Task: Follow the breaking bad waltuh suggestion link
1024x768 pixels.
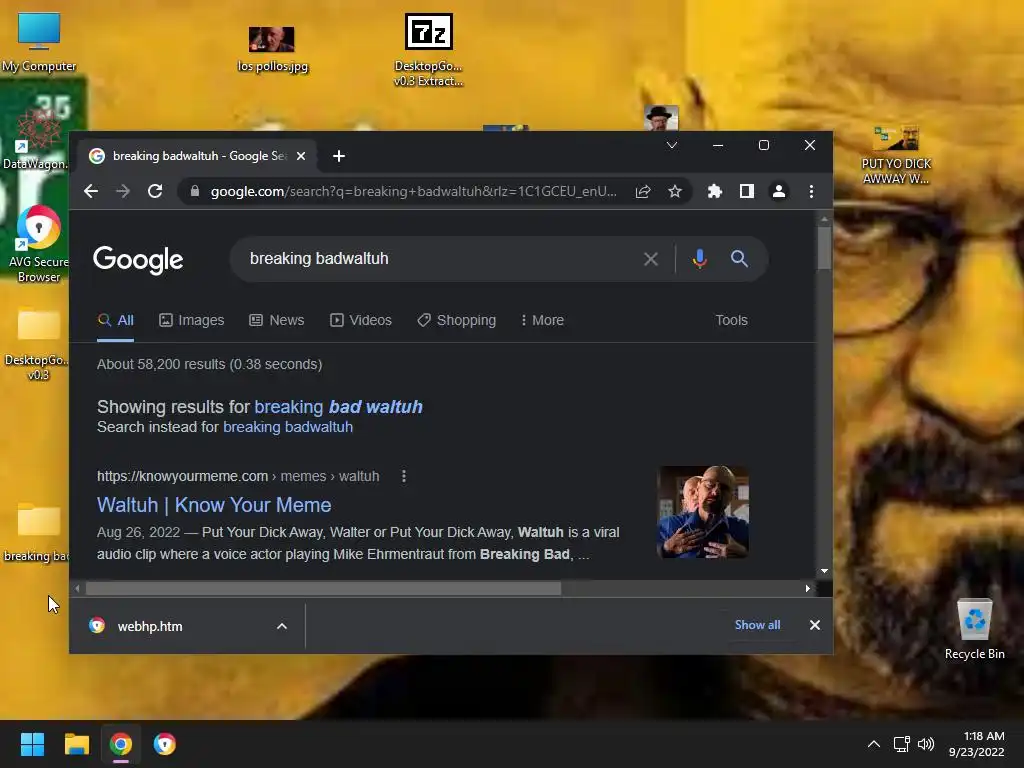Action: 338,407
